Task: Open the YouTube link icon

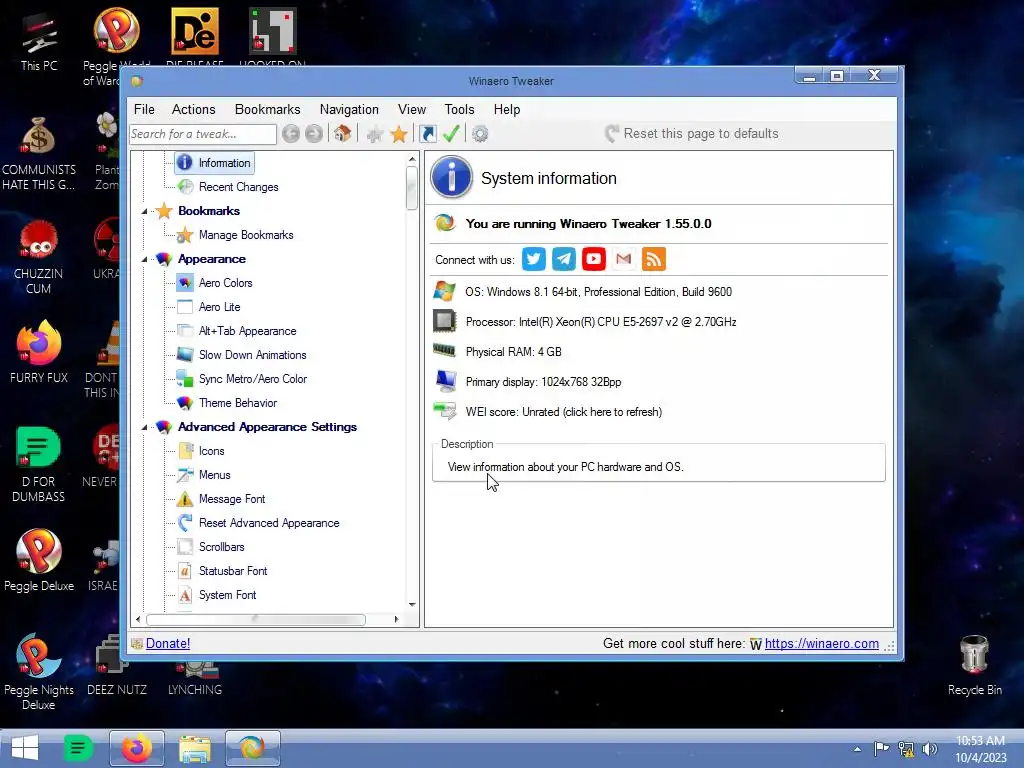Action: 594,259
